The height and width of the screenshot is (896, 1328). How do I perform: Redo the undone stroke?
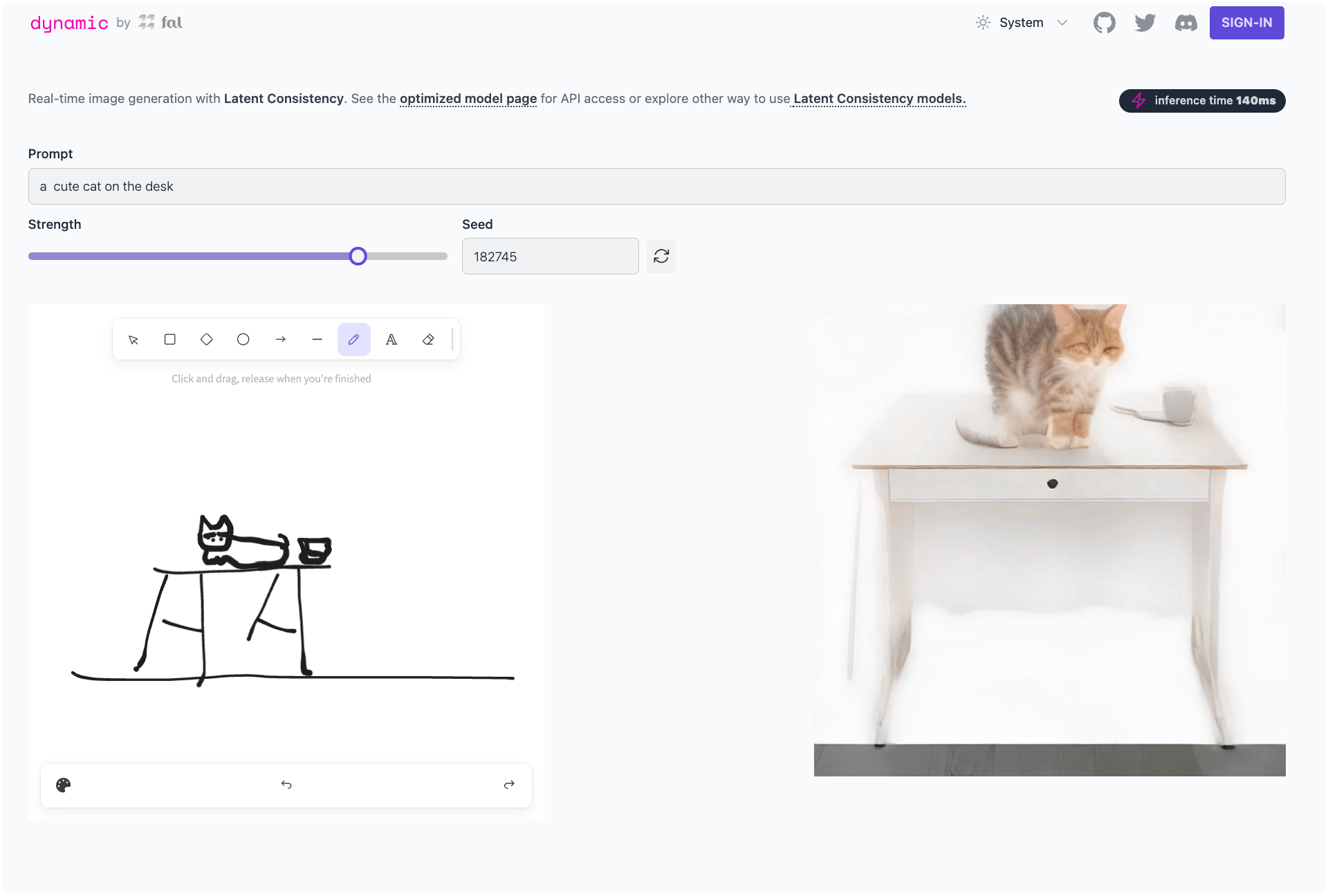[509, 785]
